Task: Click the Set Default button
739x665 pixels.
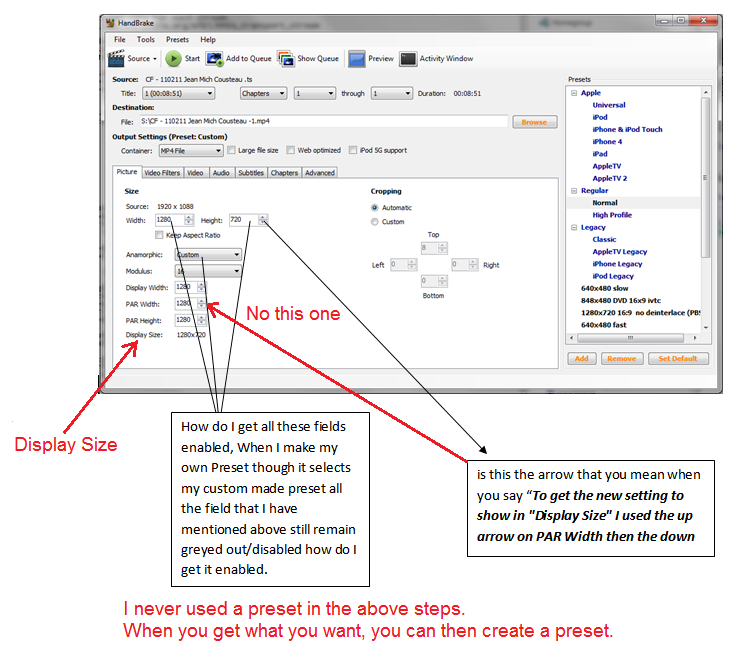Action: [x=678, y=358]
